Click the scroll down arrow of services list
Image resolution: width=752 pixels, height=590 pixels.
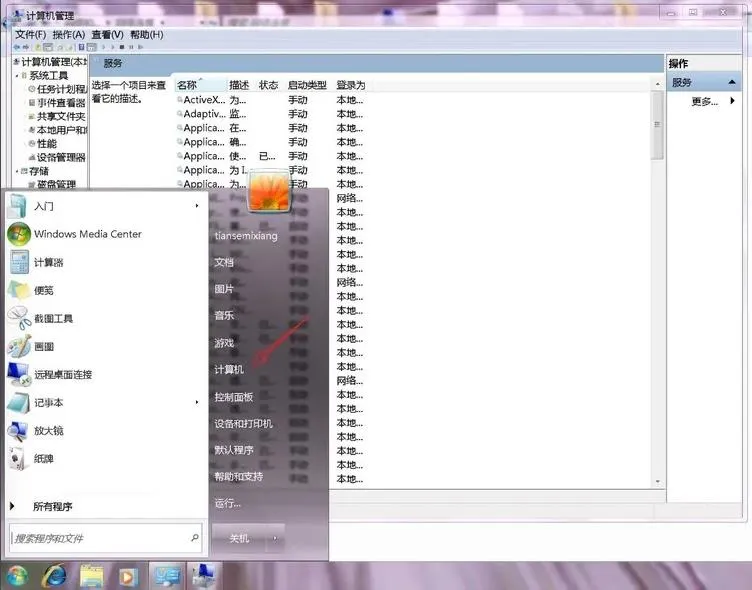pos(658,481)
